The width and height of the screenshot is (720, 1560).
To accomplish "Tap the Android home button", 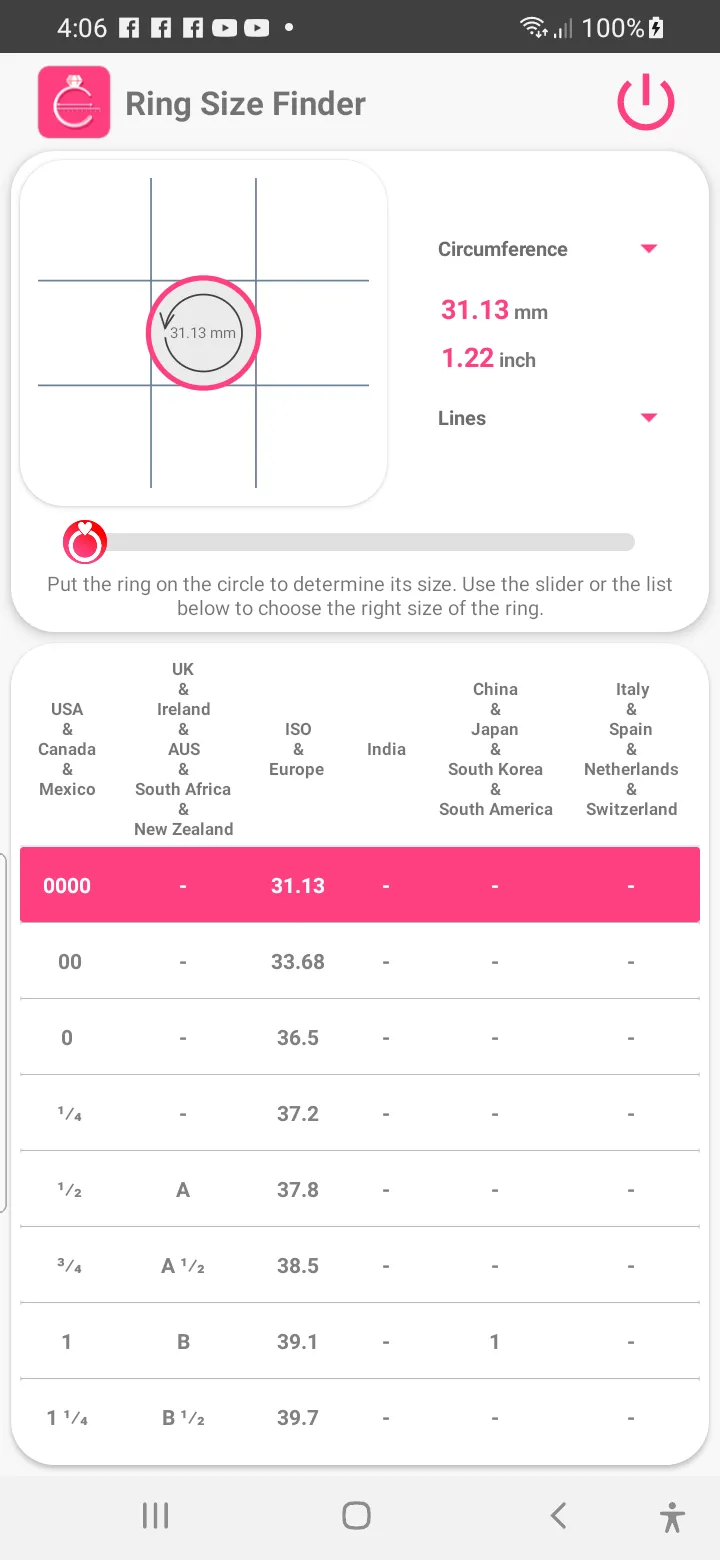I will (x=357, y=1516).
